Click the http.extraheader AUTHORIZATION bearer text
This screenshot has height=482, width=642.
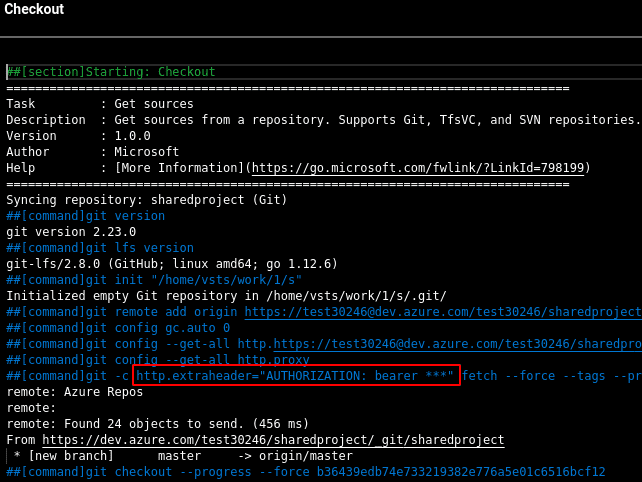tap(295, 376)
